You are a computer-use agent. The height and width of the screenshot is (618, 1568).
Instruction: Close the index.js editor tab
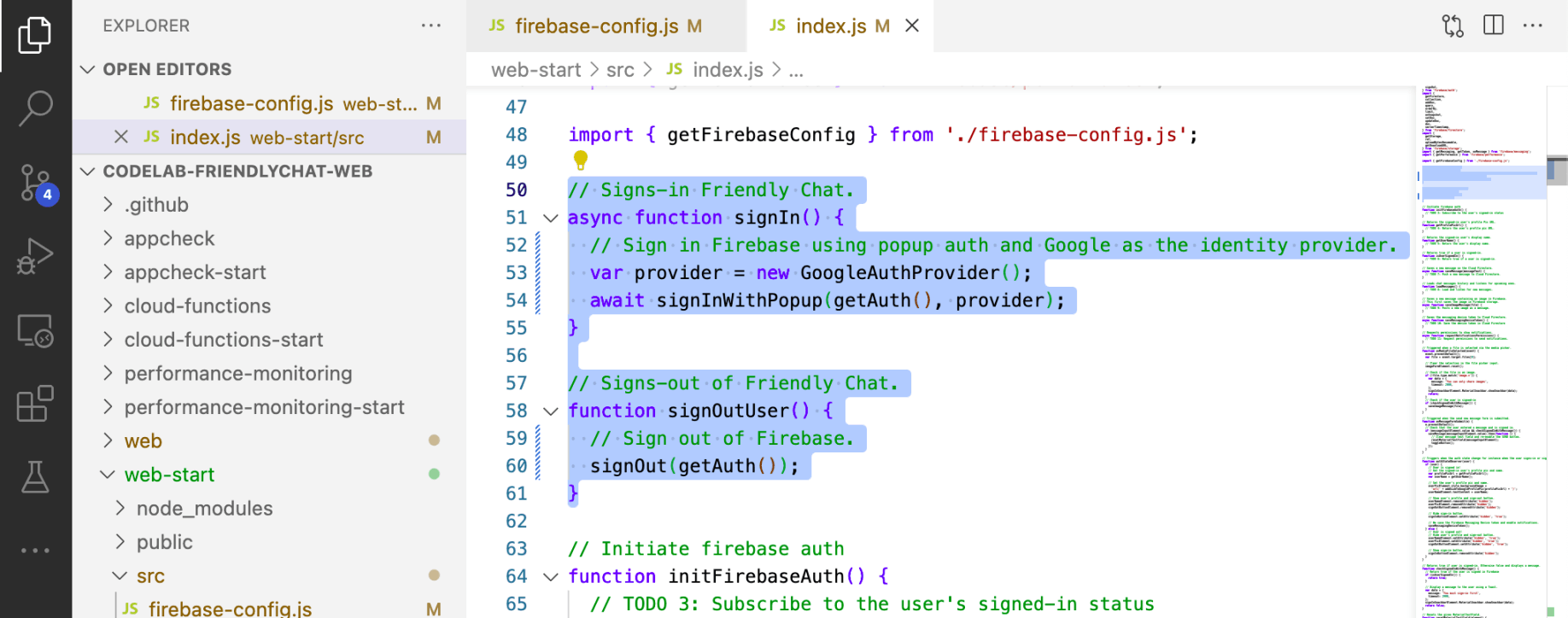point(912,26)
